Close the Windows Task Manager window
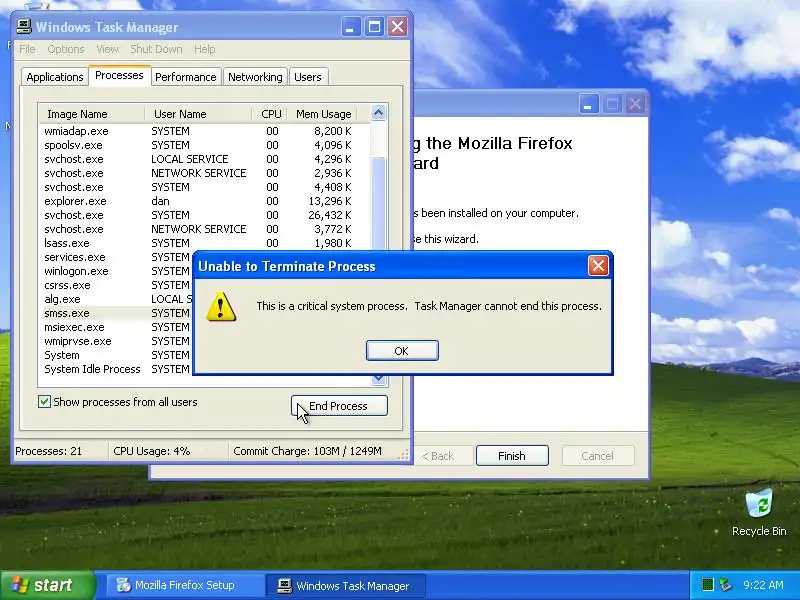Screen dimensions: 800x600 pyautogui.click(x=397, y=27)
